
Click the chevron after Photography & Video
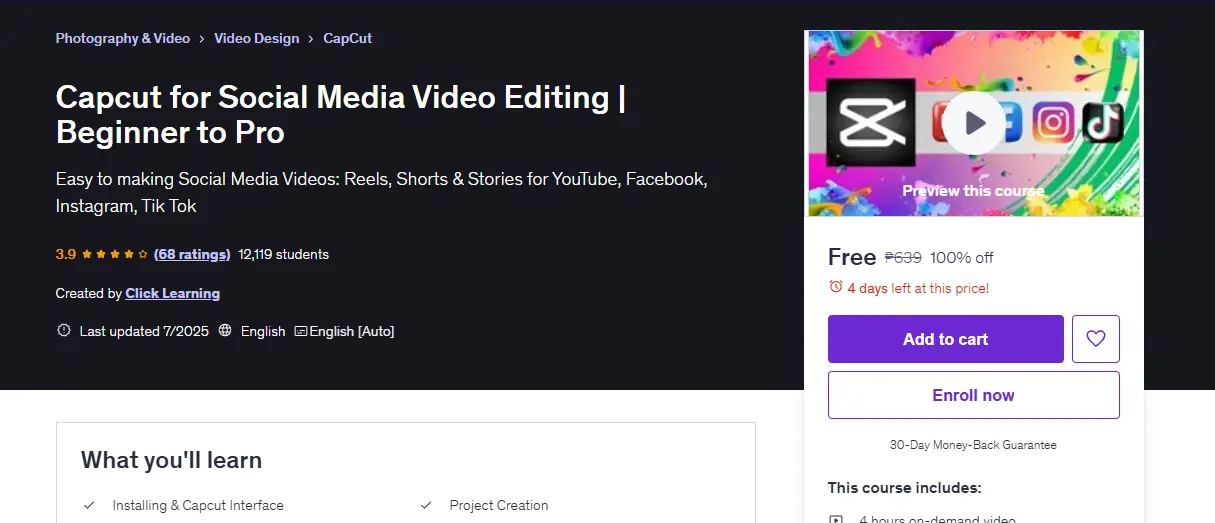pyautogui.click(x=202, y=38)
